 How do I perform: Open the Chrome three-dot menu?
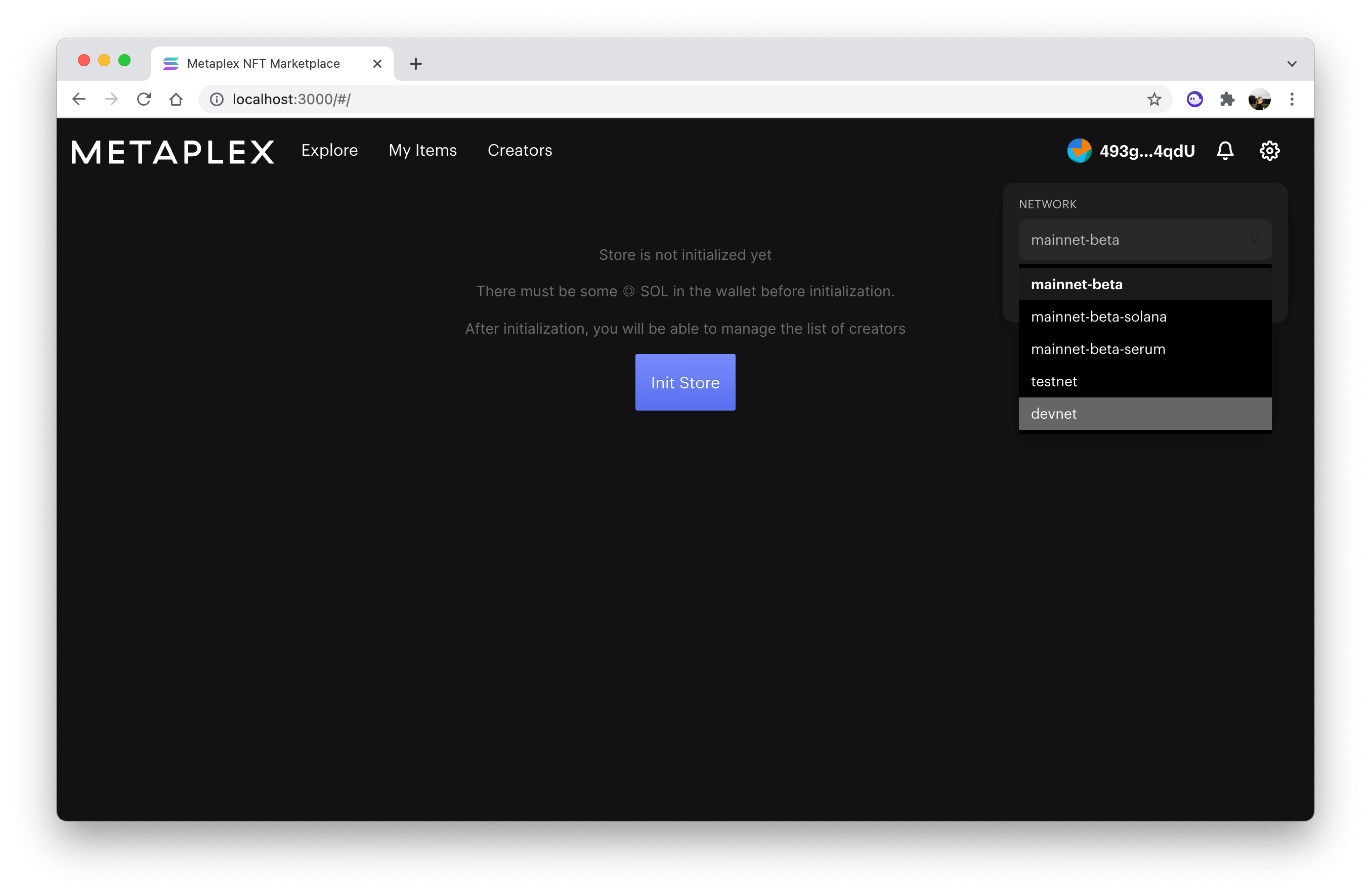[1292, 99]
